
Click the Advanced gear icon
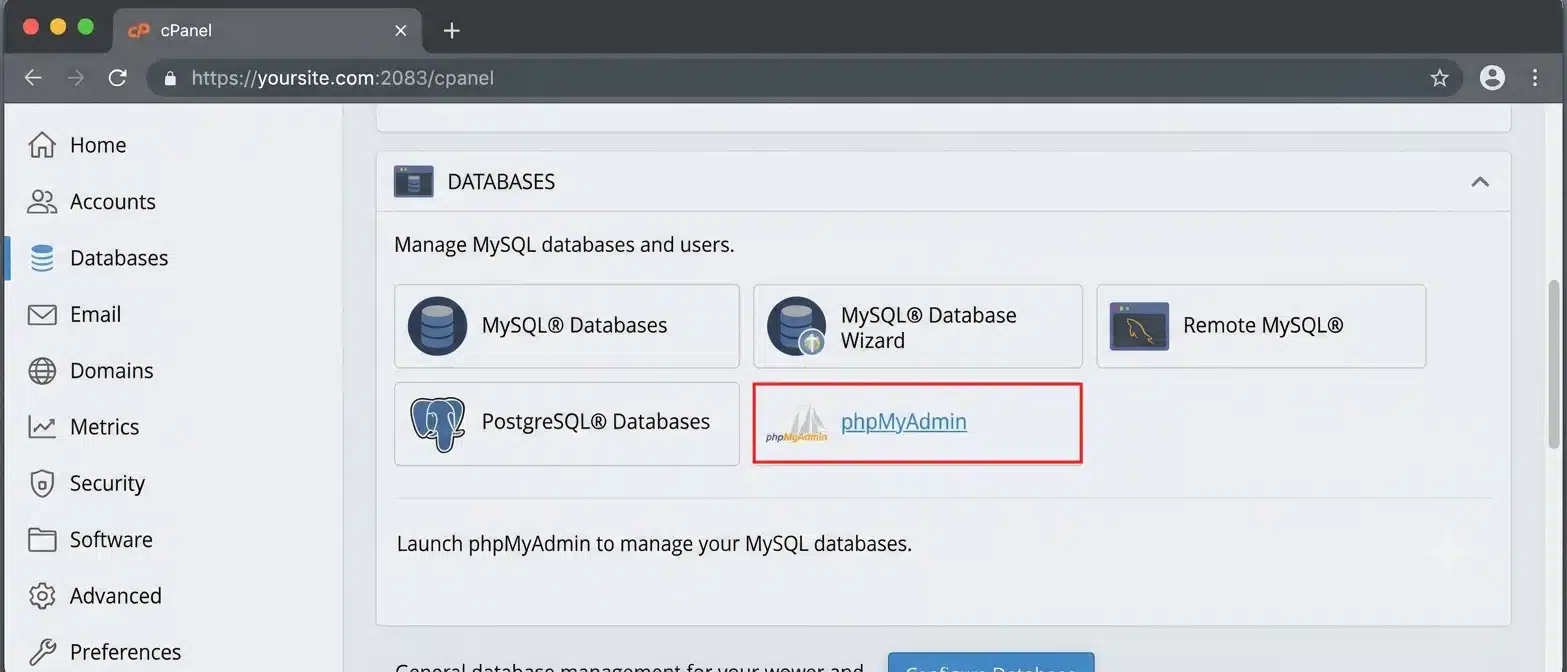click(42, 596)
